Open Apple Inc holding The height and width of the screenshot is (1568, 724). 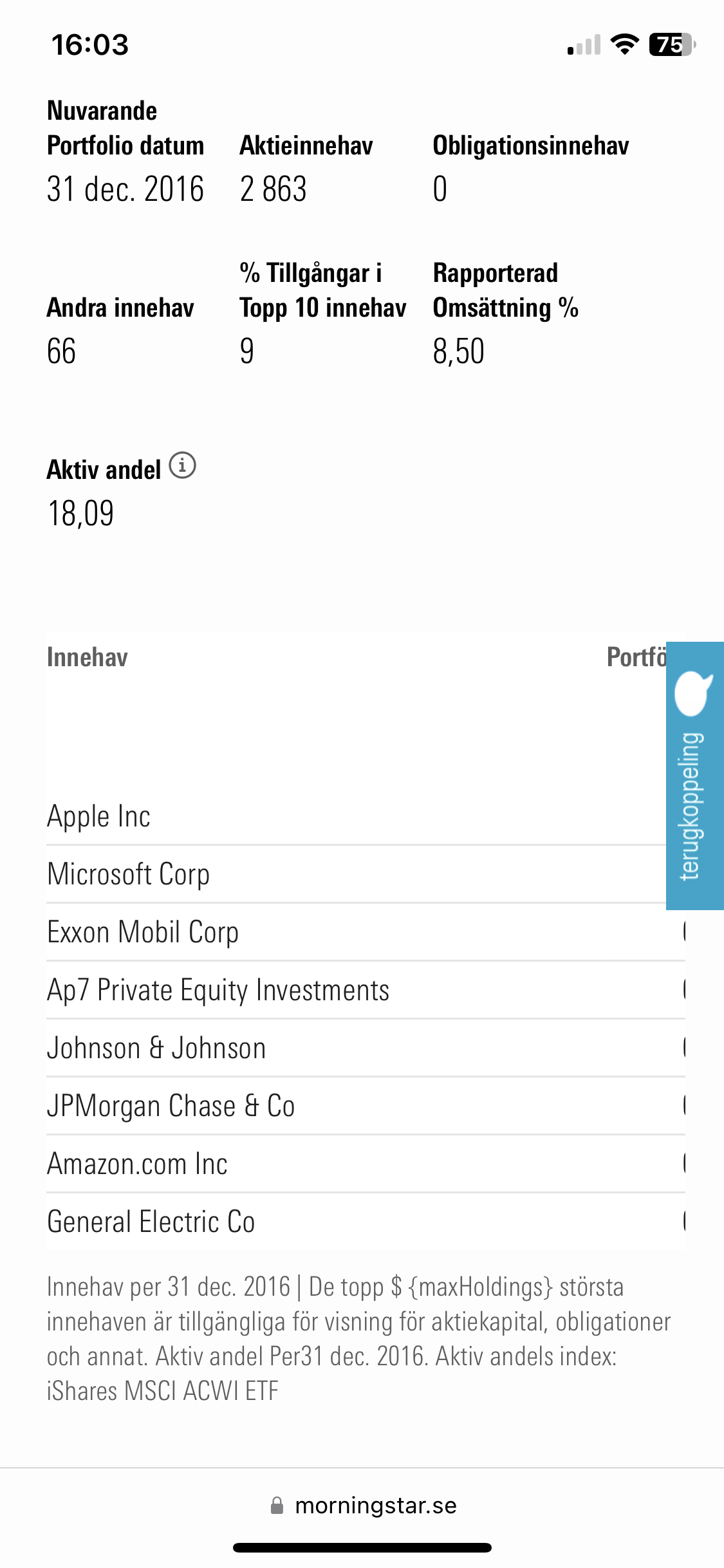pyautogui.click(x=99, y=816)
